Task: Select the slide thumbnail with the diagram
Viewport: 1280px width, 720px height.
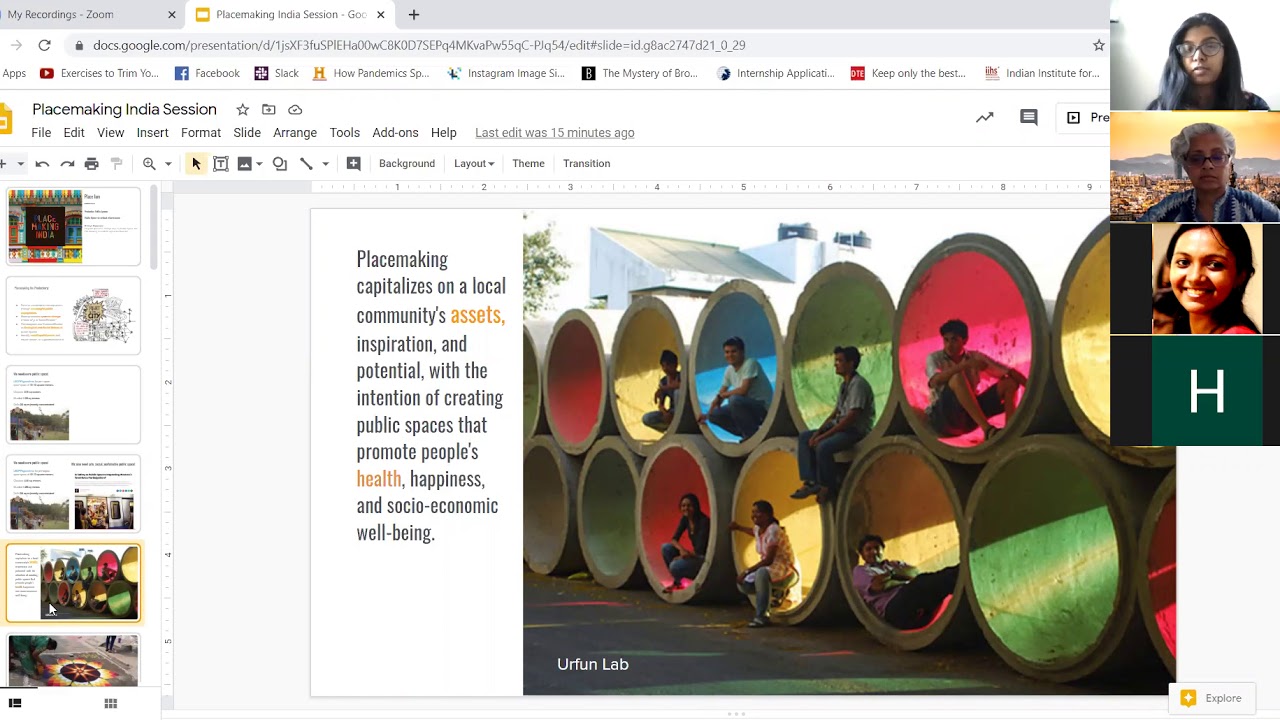Action: pyautogui.click(x=74, y=317)
